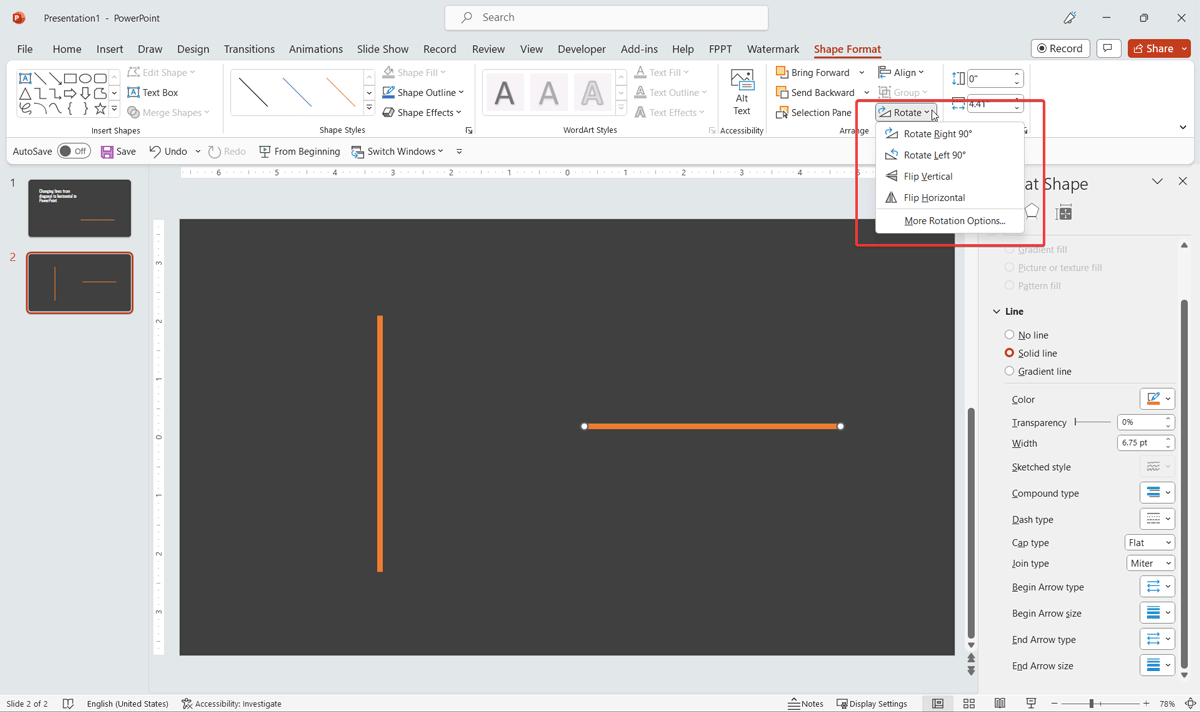
Task: Switch to the Animations ribbon tab
Action: [315, 48]
